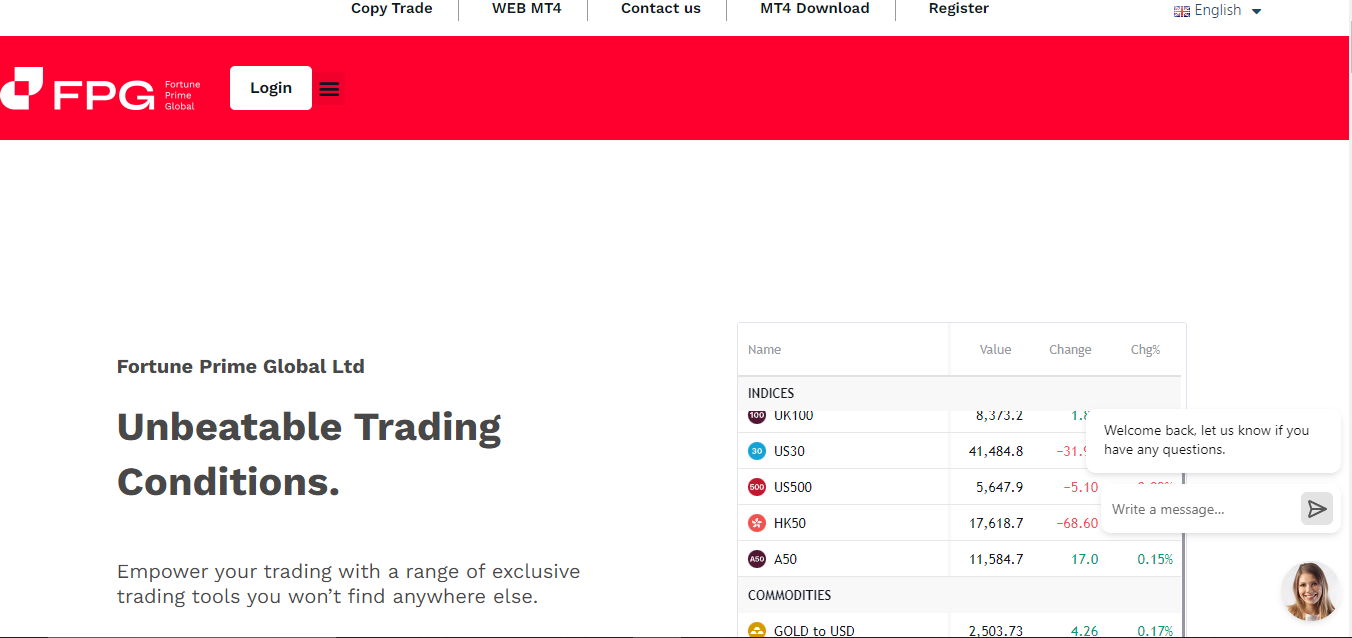
Task: Click the Welcome back chat bubble
Action: pyautogui.click(x=1213, y=440)
